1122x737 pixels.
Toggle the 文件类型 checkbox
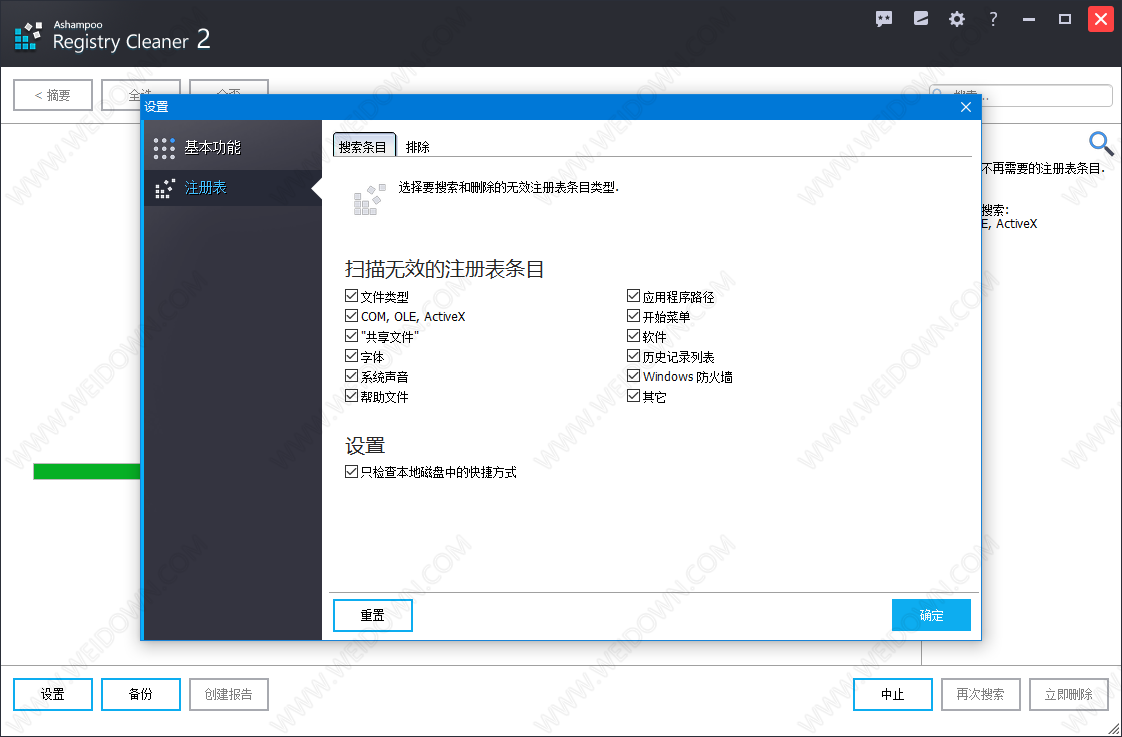[x=351, y=296]
